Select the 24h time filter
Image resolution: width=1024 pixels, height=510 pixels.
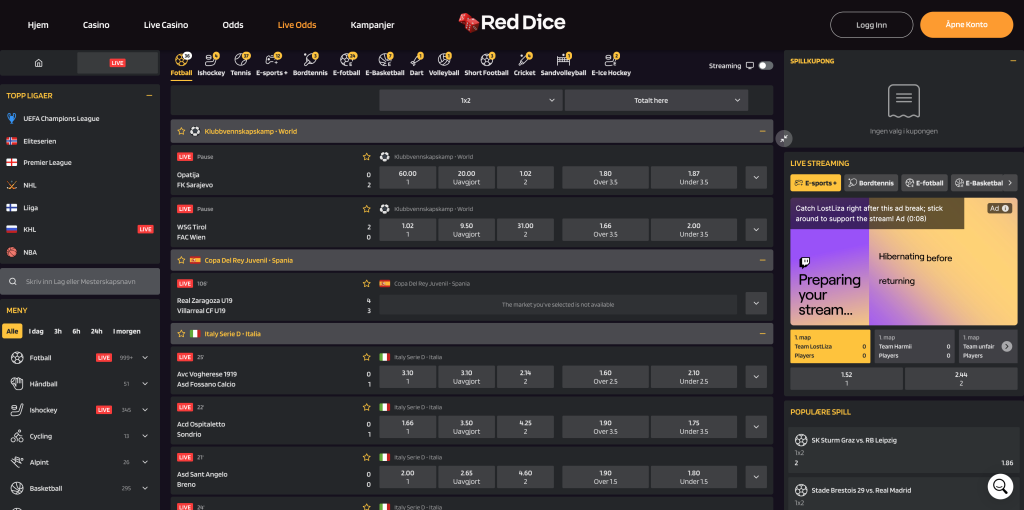click(97, 331)
